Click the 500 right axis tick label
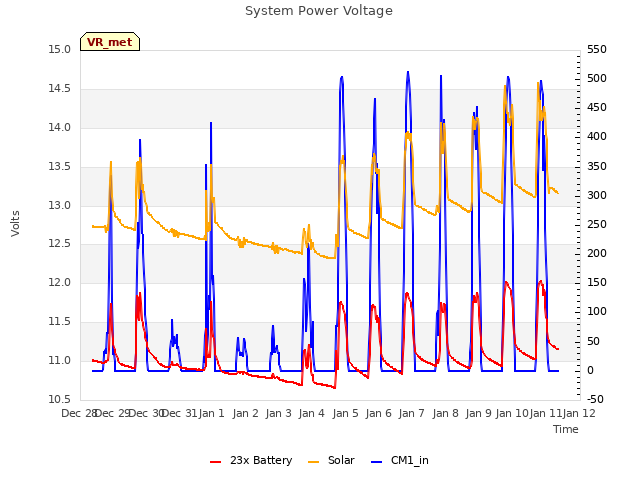Viewport: 640px width, 480px height. [x=597, y=78]
